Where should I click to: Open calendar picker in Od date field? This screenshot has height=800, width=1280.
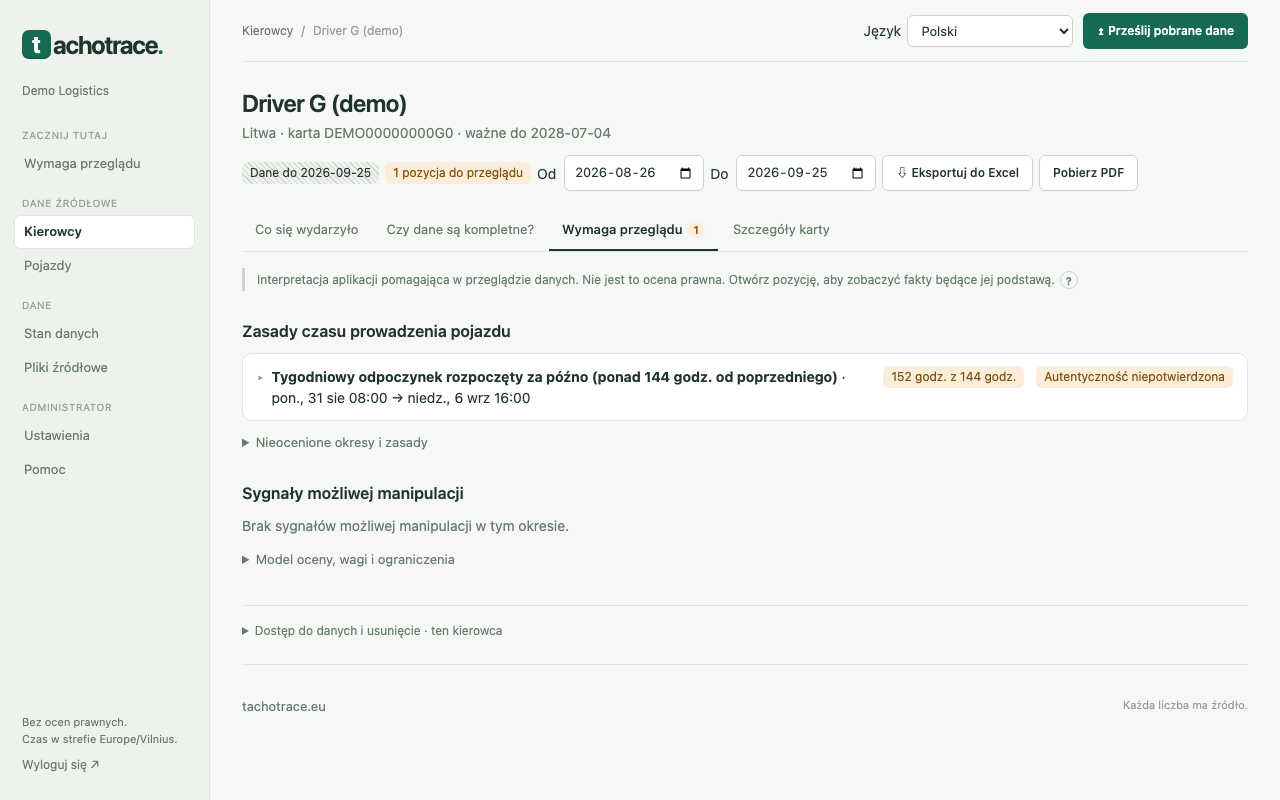tap(685, 173)
